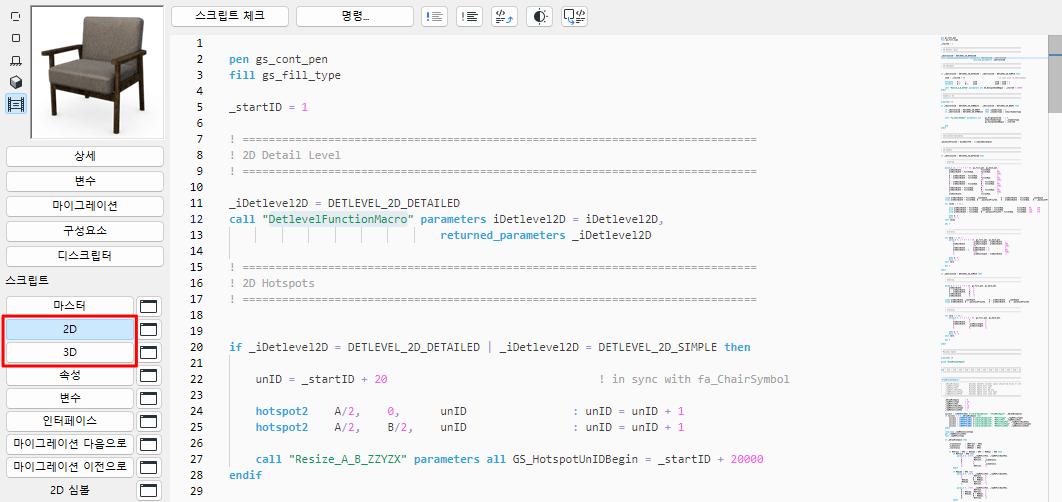1062x502 pixels.
Task: Click the "Resize_A_B_ZZYZX" string on line 27
Action: 347,459
